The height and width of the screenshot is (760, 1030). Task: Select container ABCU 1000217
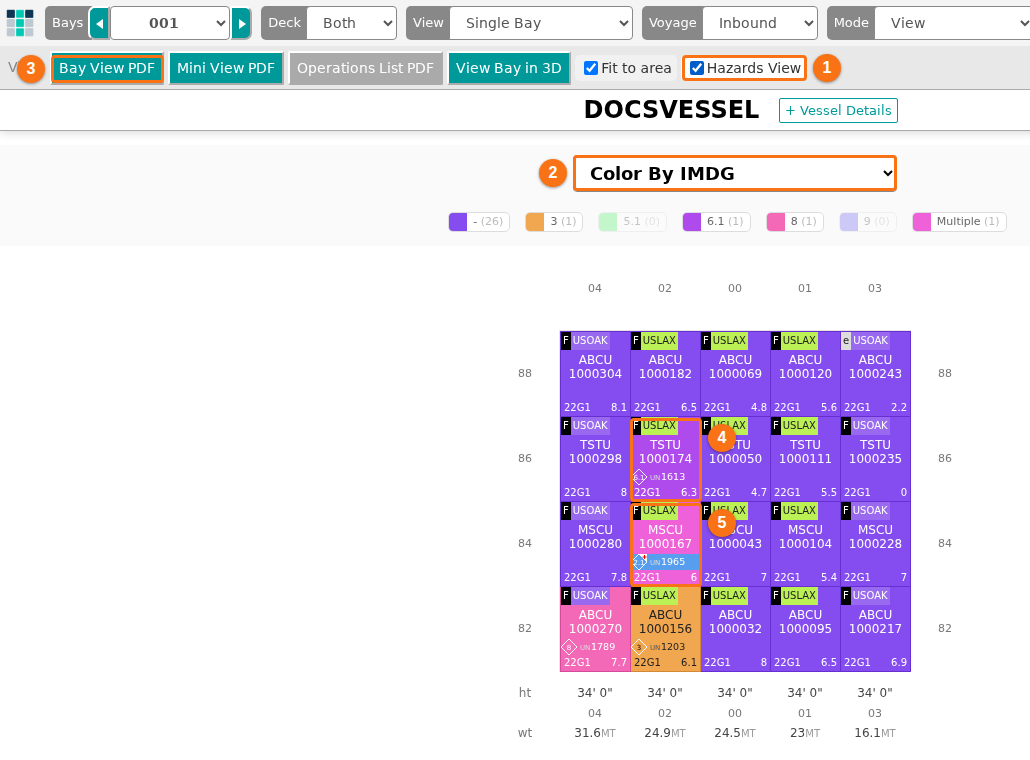(875, 629)
